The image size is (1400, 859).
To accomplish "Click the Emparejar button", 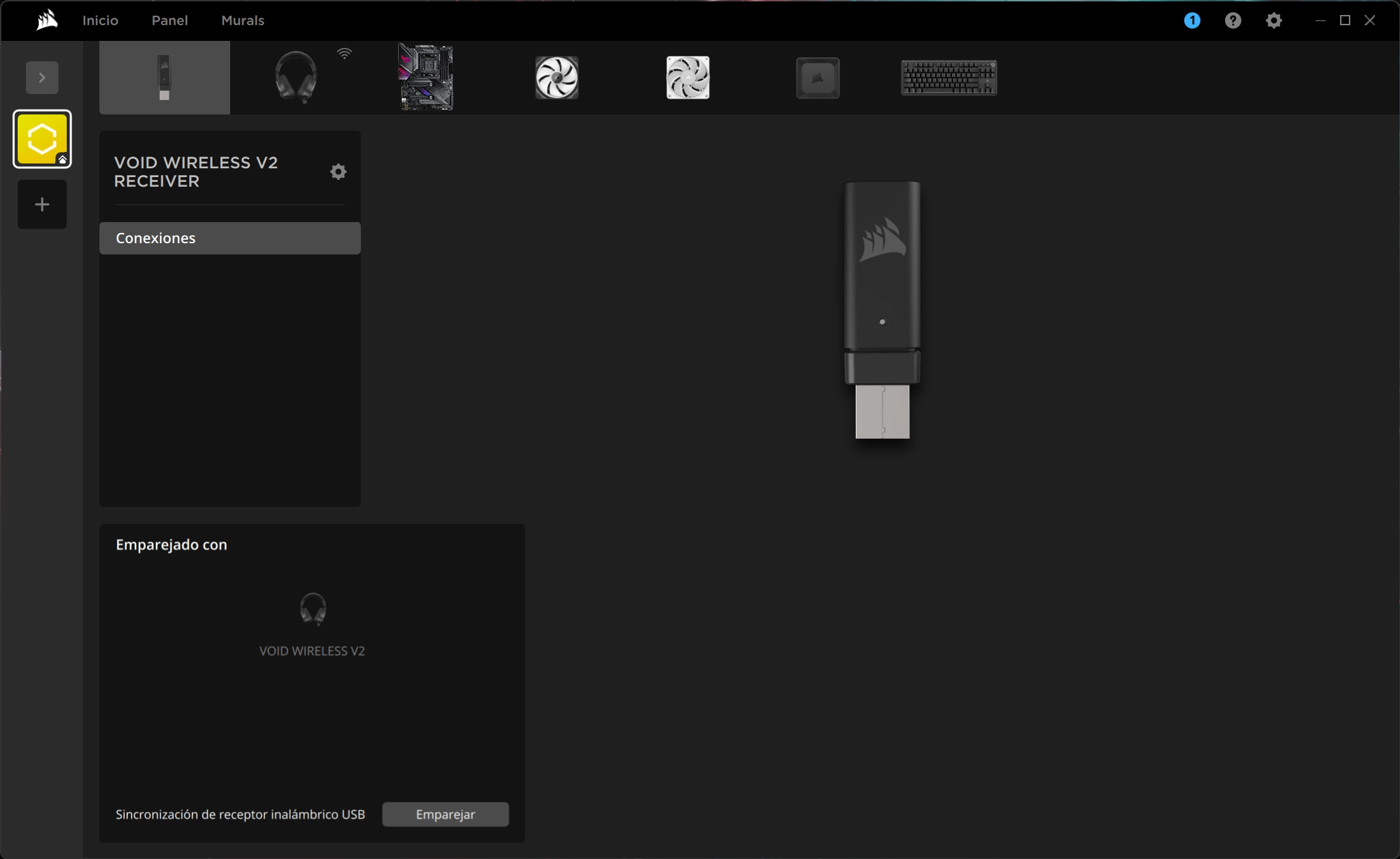I will pyautogui.click(x=445, y=815).
